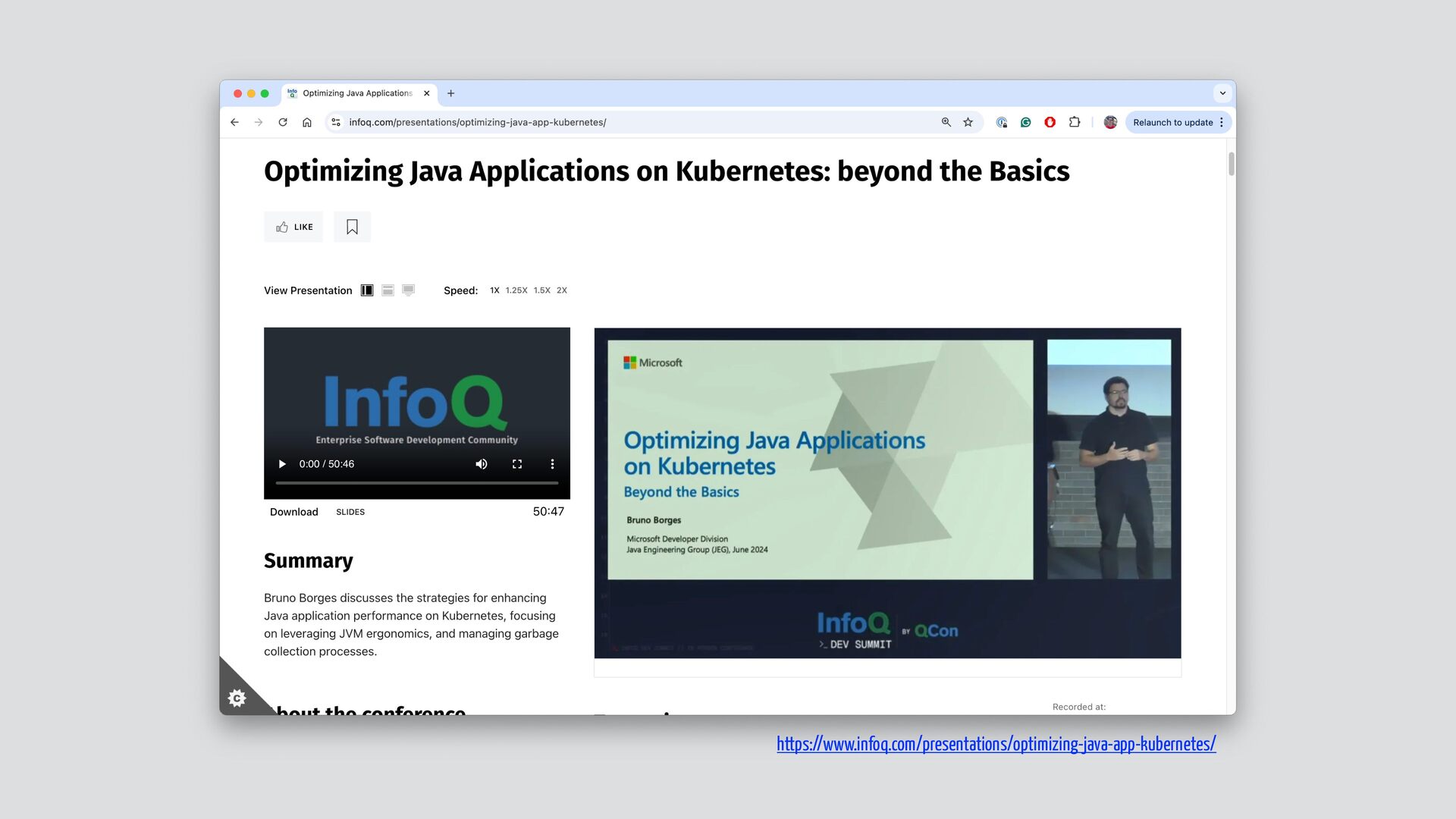Bookmark this tab with the star icon
The width and height of the screenshot is (1456, 819).
pos(968,122)
